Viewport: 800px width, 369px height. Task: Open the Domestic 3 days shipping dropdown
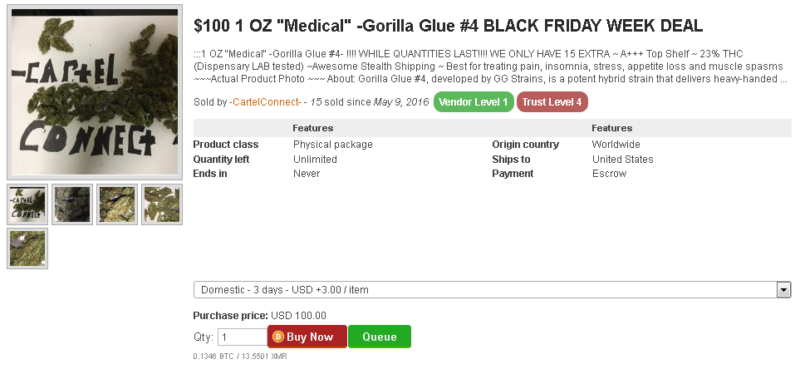click(492, 290)
